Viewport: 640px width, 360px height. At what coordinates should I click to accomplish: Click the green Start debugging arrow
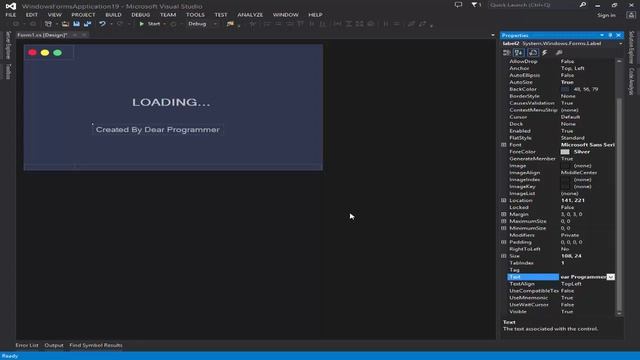coord(141,24)
